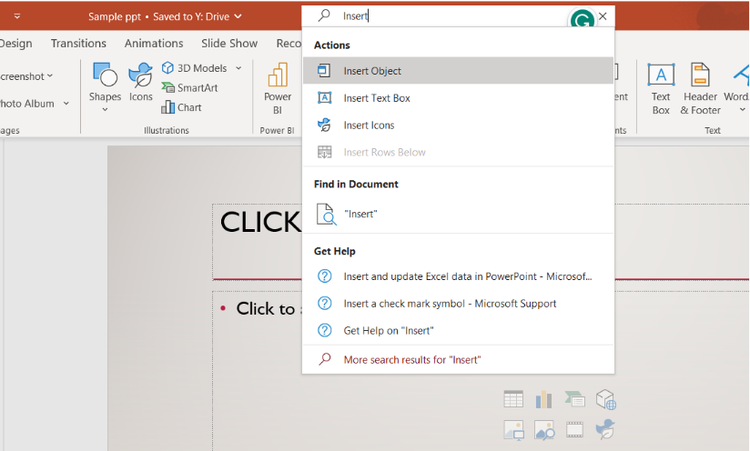750x451 pixels.
Task: Clear the search with the X button
Action: coord(603,16)
